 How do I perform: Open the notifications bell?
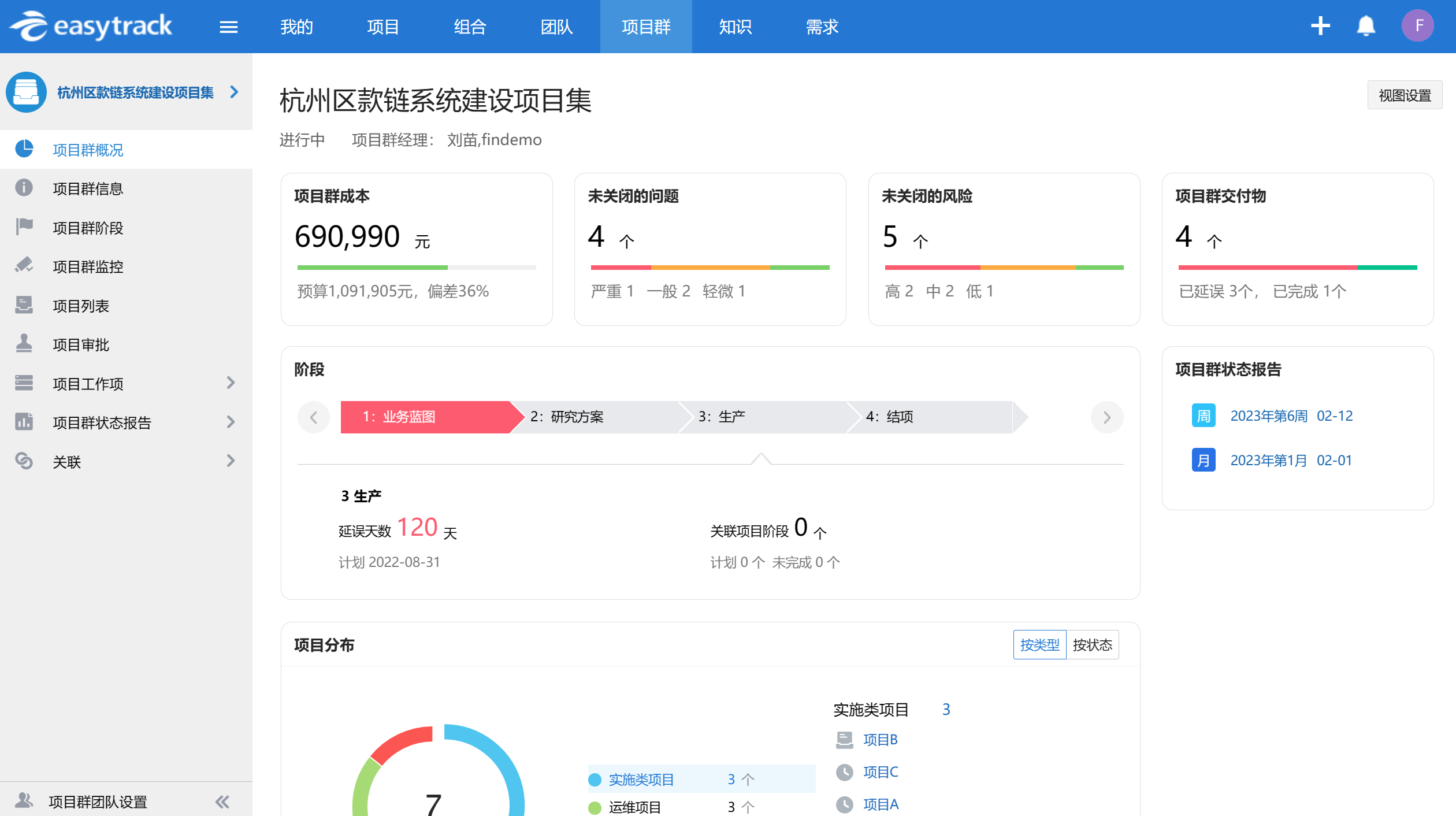coord(1366,26)
